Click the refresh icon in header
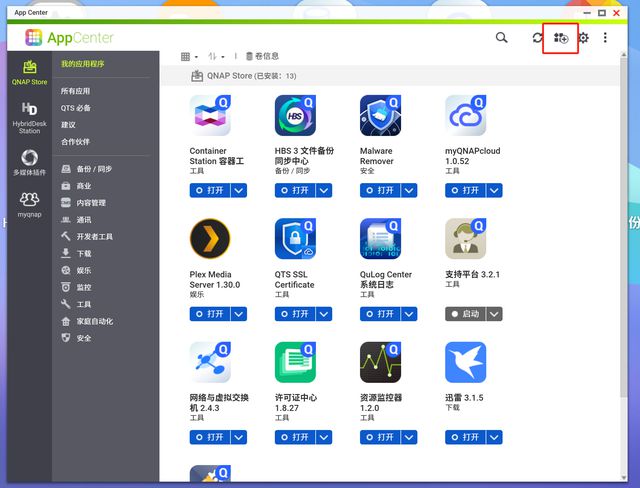The width and height of the screenshot is (640, 488). [538, 38]
